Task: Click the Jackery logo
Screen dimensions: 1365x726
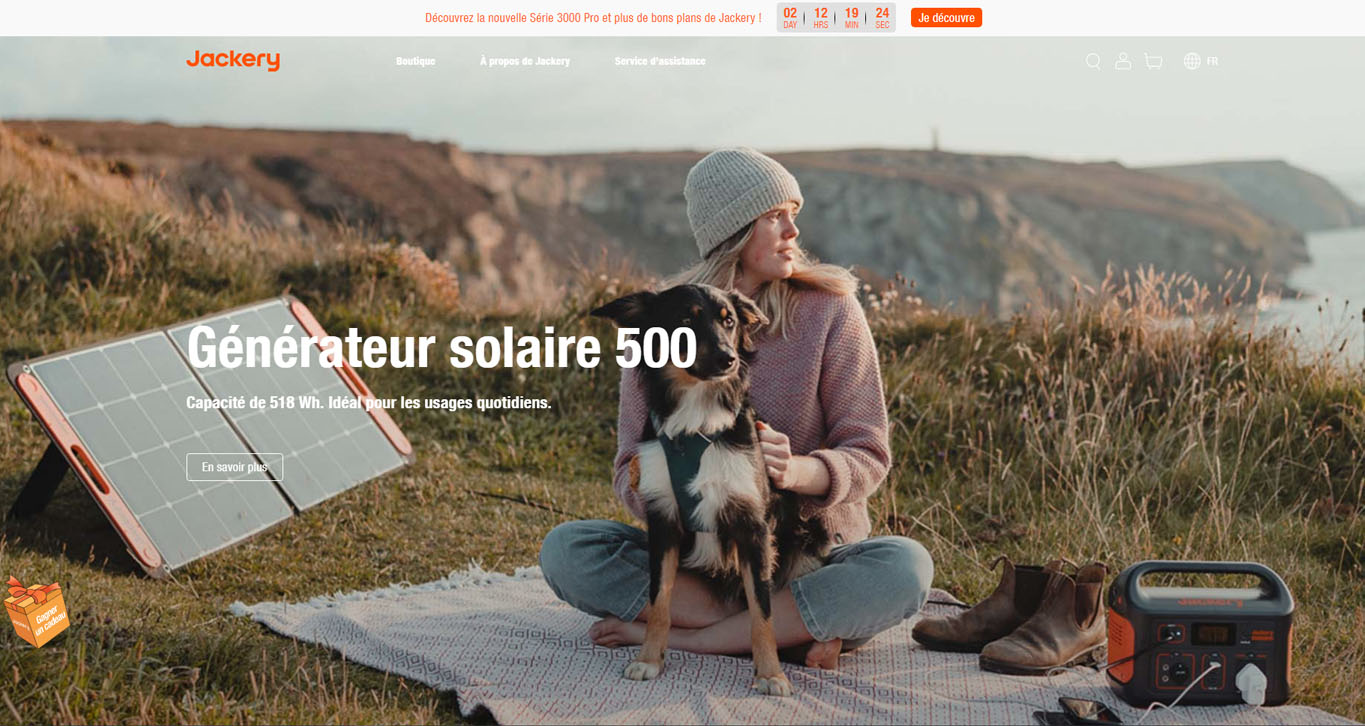Action: coord(233,60)
